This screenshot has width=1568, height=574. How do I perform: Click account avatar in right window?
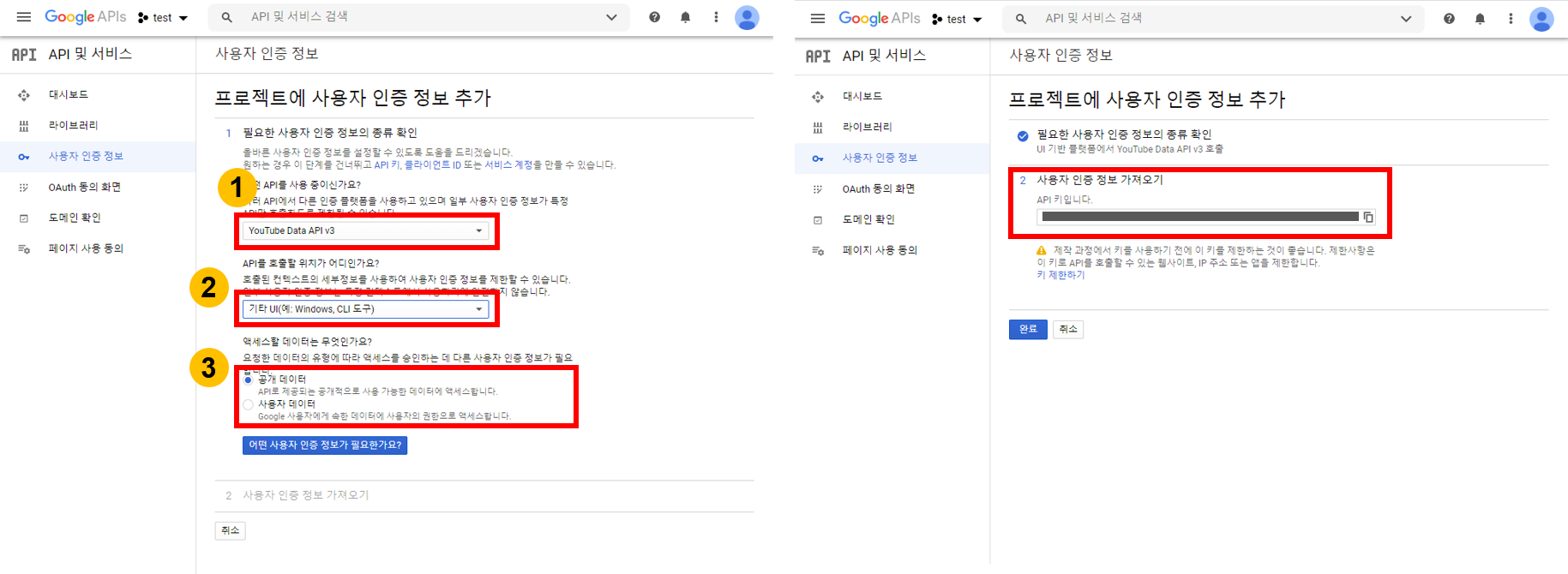[x=1541, y=19]
